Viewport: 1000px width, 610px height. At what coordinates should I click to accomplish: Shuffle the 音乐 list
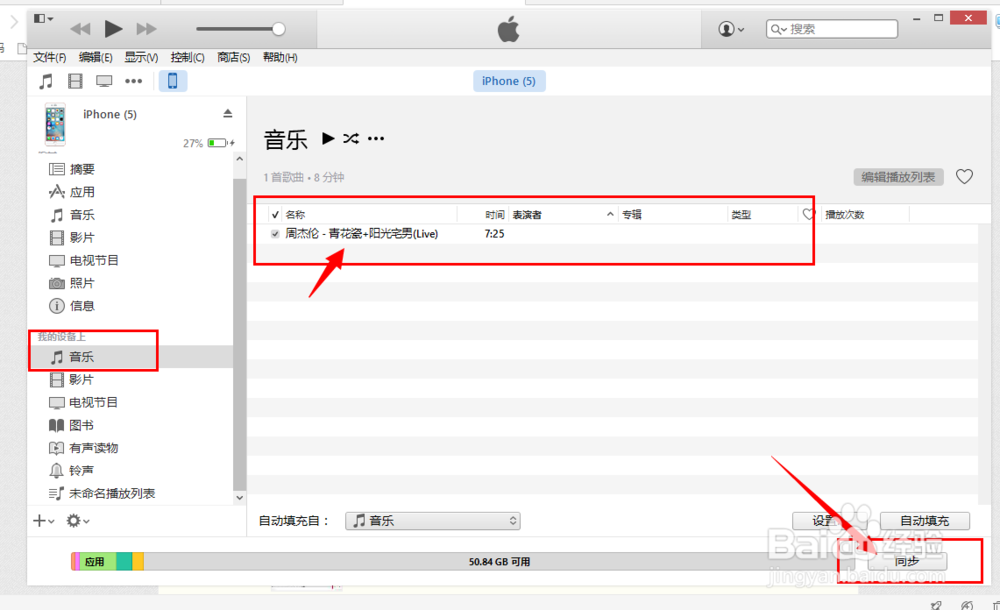[x=351, y=138]
